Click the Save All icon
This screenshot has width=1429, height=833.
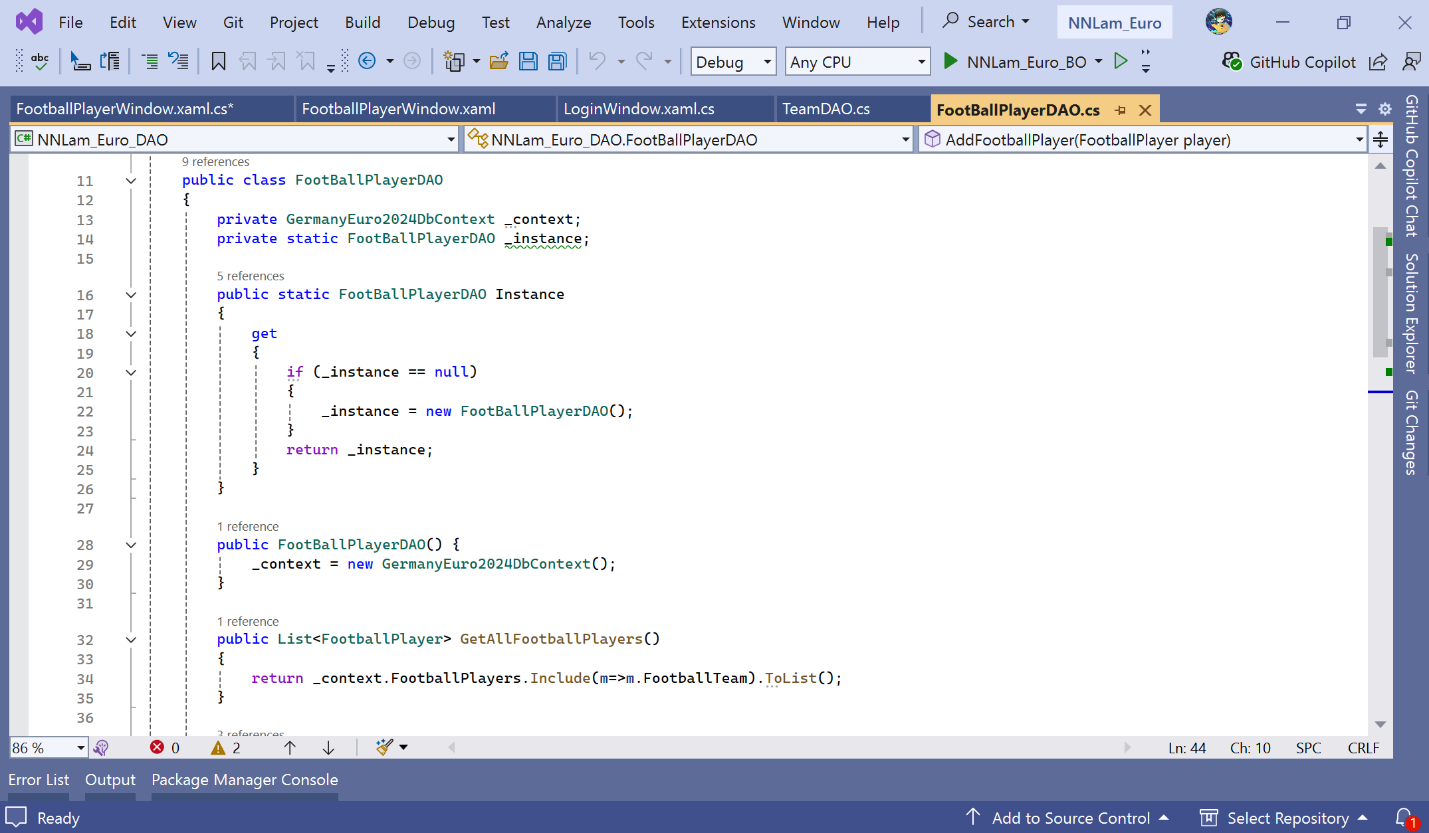pos(557,61)
